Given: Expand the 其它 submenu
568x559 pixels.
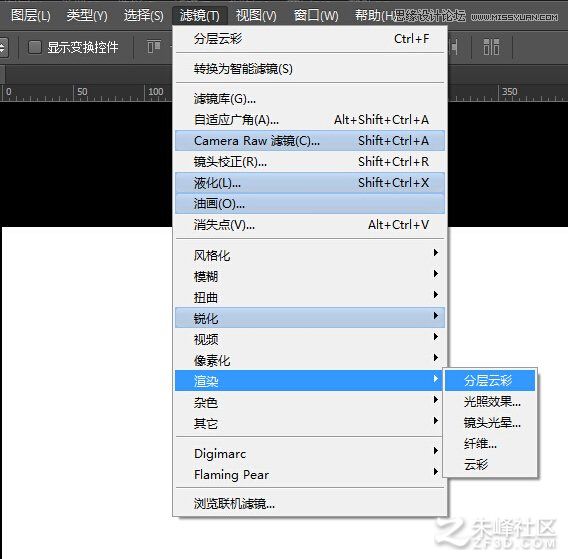Looking at the screenshot, I should 310,423.
